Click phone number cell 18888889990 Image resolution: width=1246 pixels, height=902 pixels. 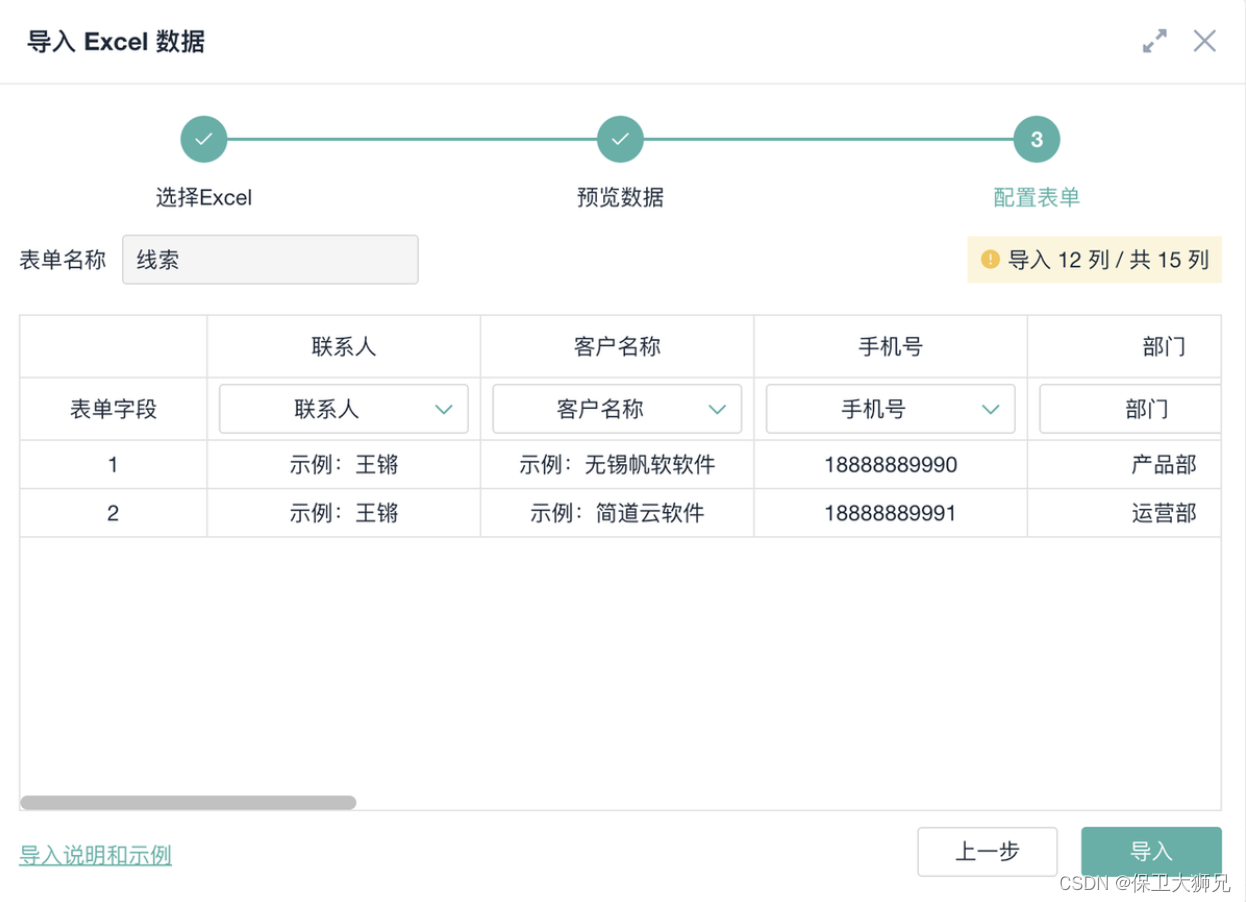891,464
